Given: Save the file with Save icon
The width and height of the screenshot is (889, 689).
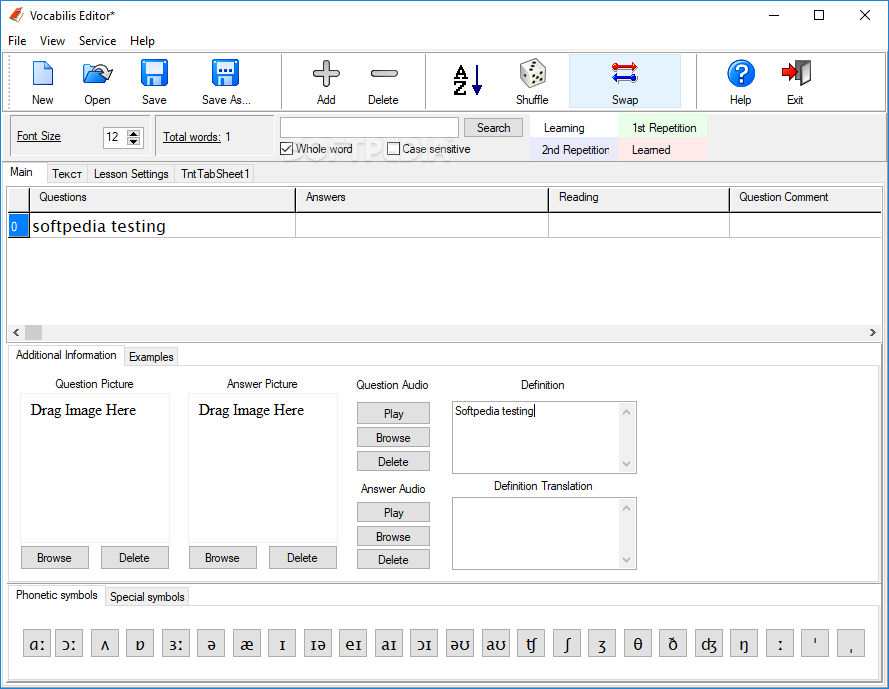Looking at the screenshot, I should pyautogui.click(x=154, y=82).
